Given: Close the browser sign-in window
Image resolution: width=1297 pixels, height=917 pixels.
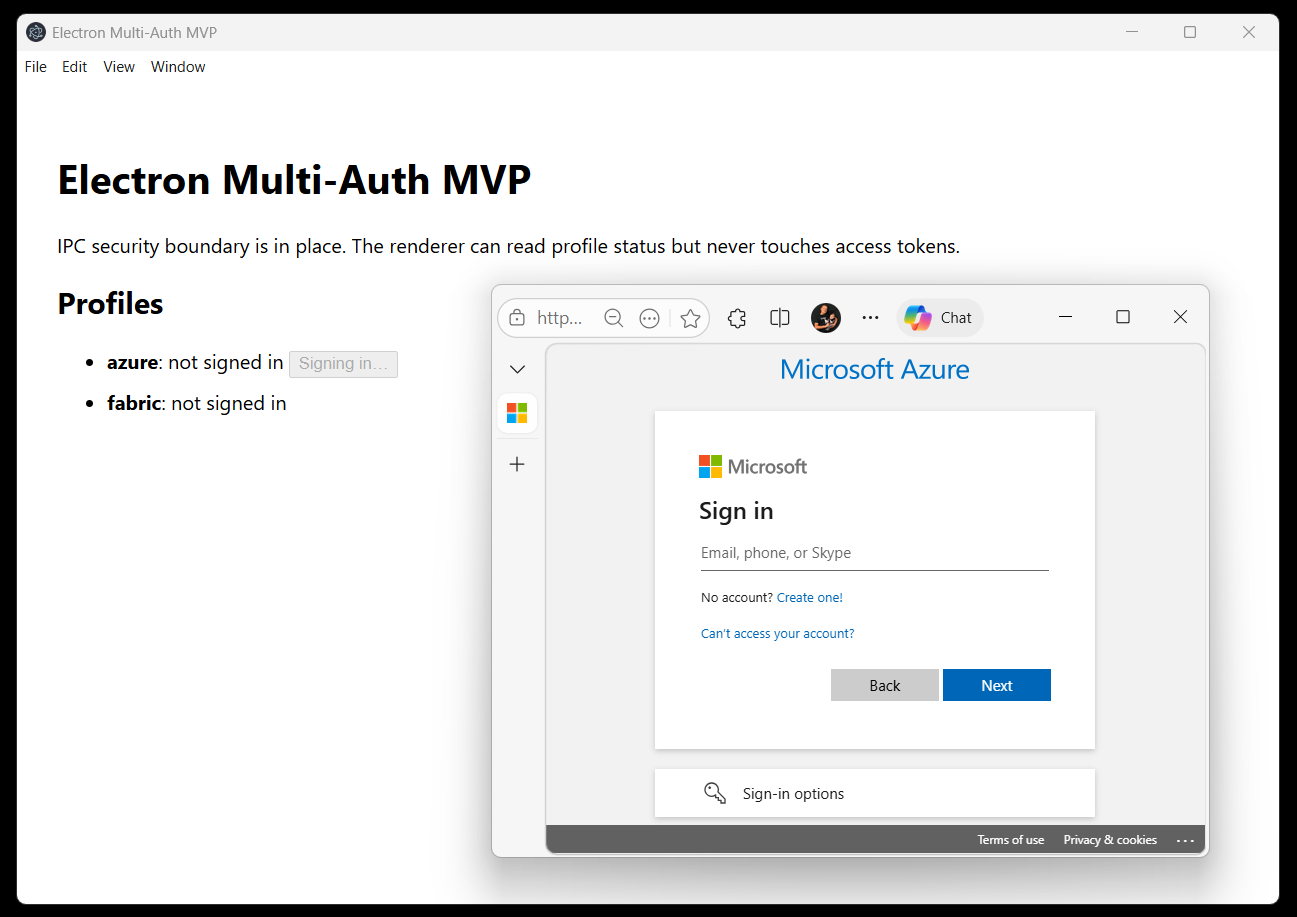Looking at the screenshot, I should [1180, 317].
